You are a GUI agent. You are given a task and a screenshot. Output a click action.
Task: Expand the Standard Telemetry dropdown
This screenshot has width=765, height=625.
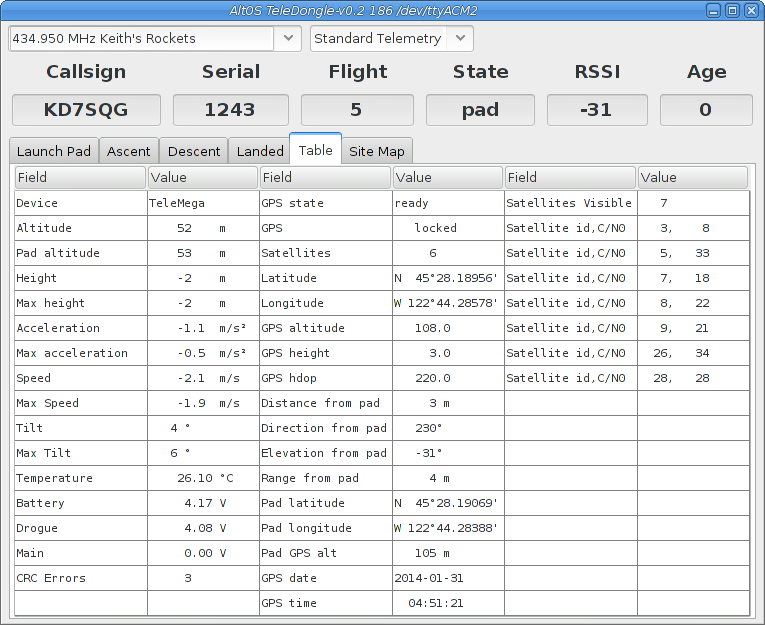coord(460,38)
